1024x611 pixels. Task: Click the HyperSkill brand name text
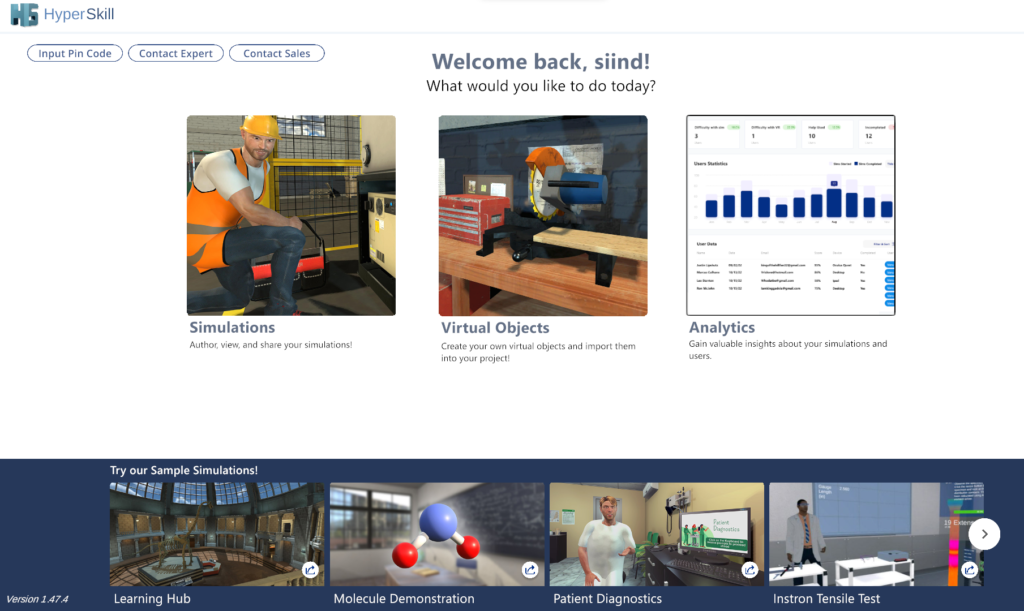point(78,15)
